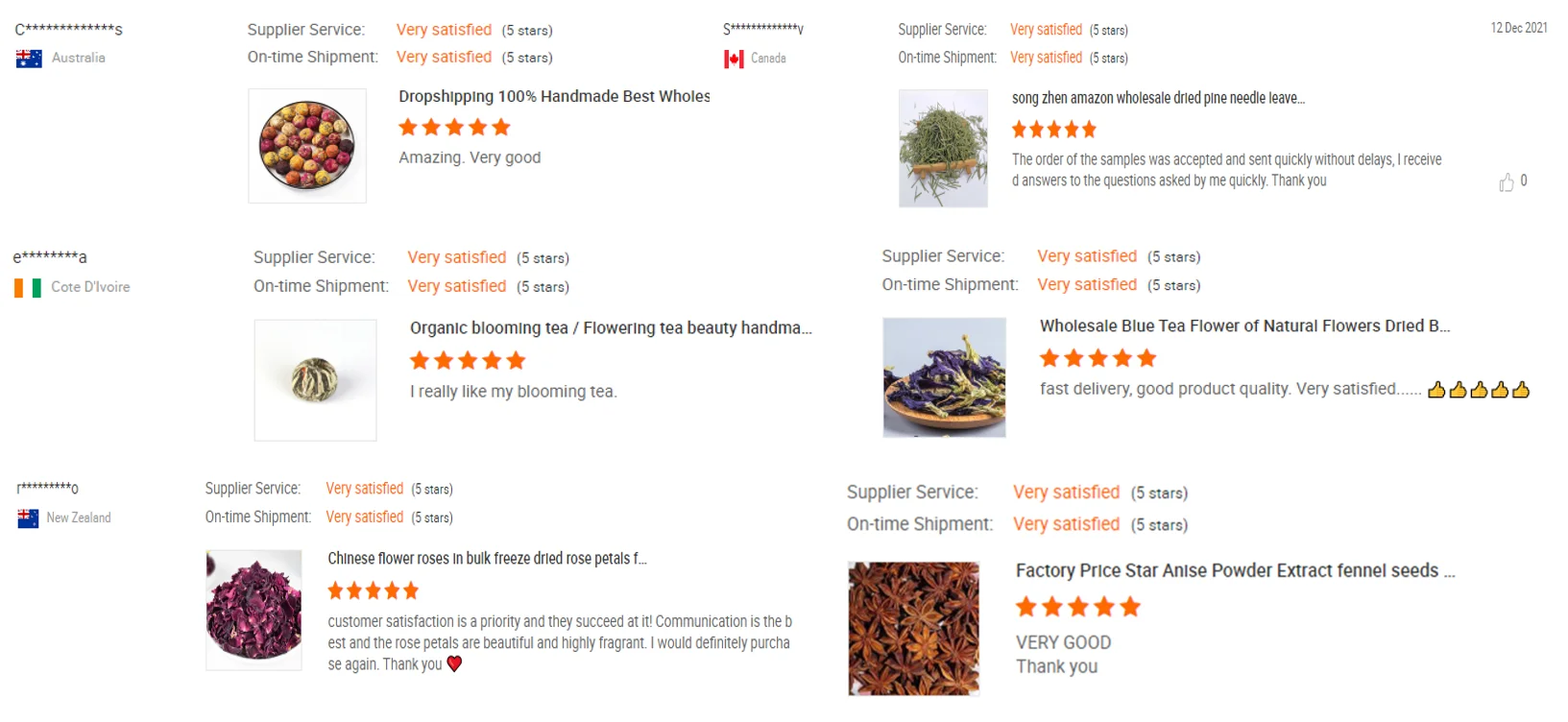Image resolution: width=1568 pixels, height=722 pixels.
Task: Open Wholesale Blue Tea Flower product link
Action: [1244, 326]
